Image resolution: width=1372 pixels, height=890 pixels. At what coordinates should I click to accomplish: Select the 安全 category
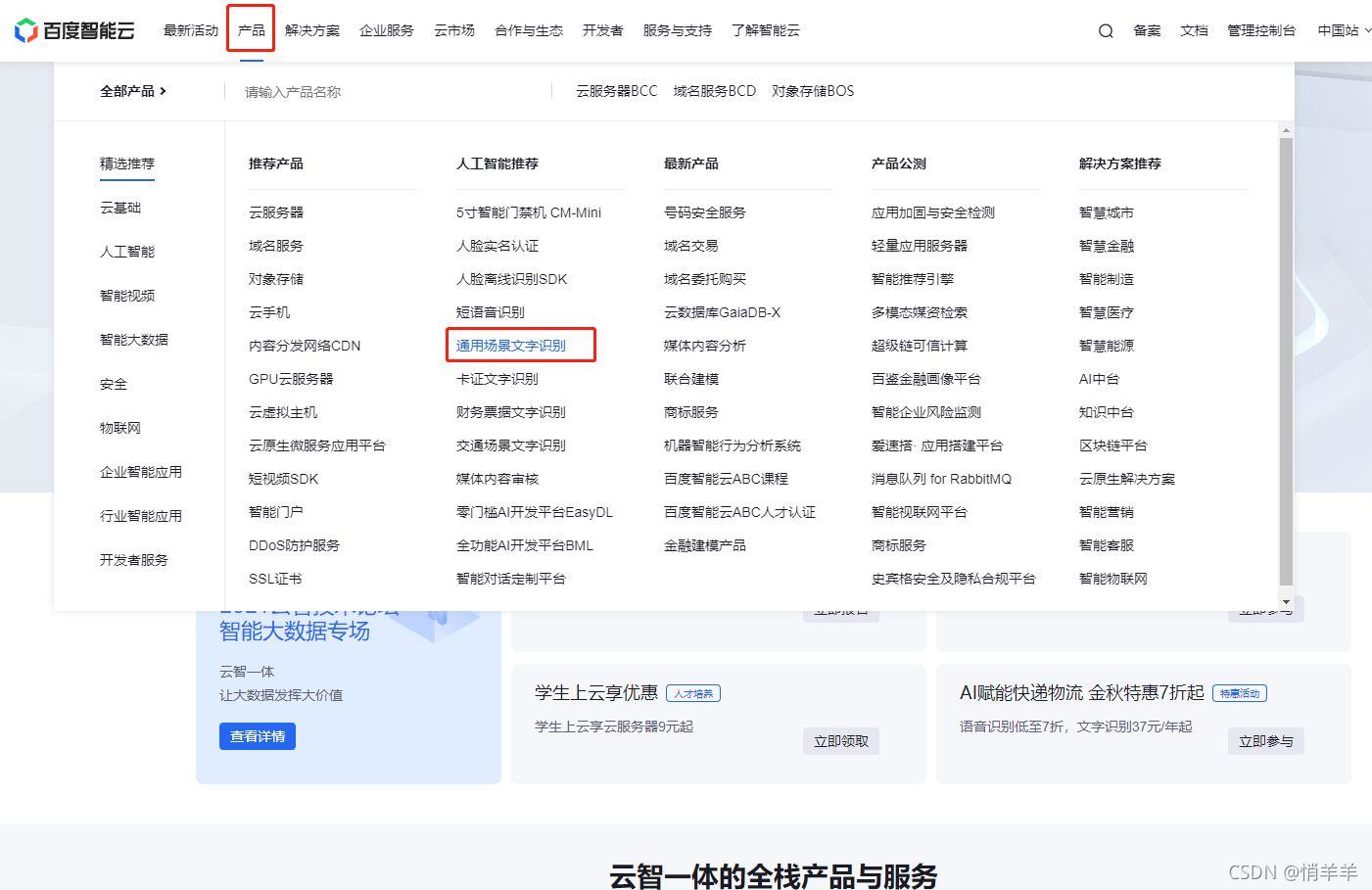click(114, 384)
